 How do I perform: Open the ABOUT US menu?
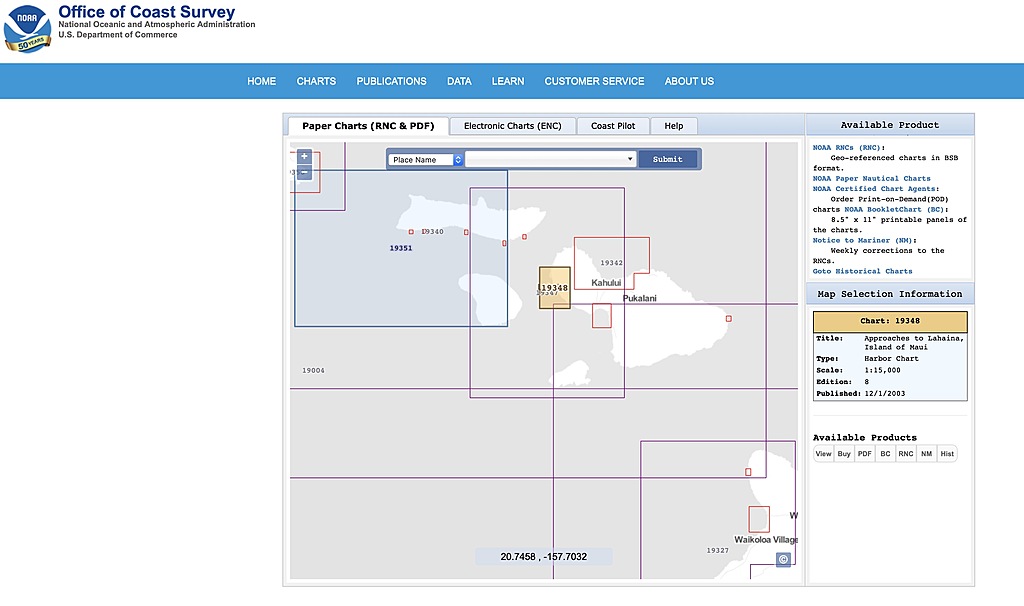pos(689,81)
